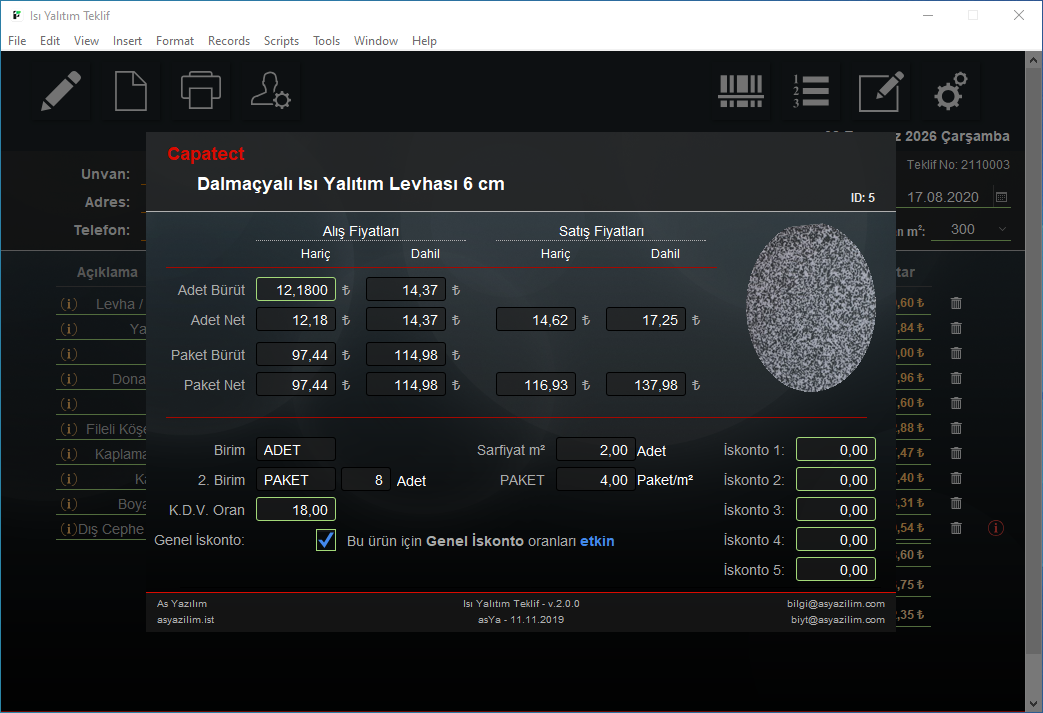
Task: Open the Insert menu
Action: pyautogui.click(x=127, y=41)
